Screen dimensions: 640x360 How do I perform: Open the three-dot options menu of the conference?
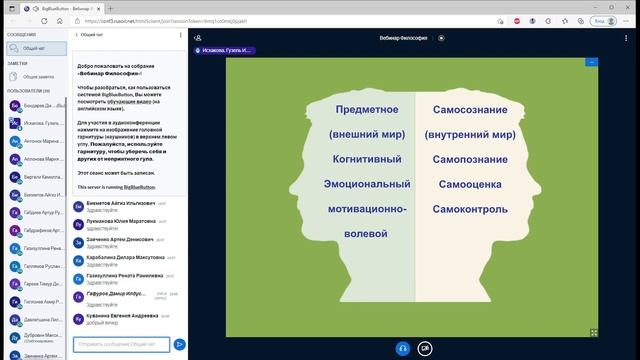pyautogui.click(x=626, y=38)
